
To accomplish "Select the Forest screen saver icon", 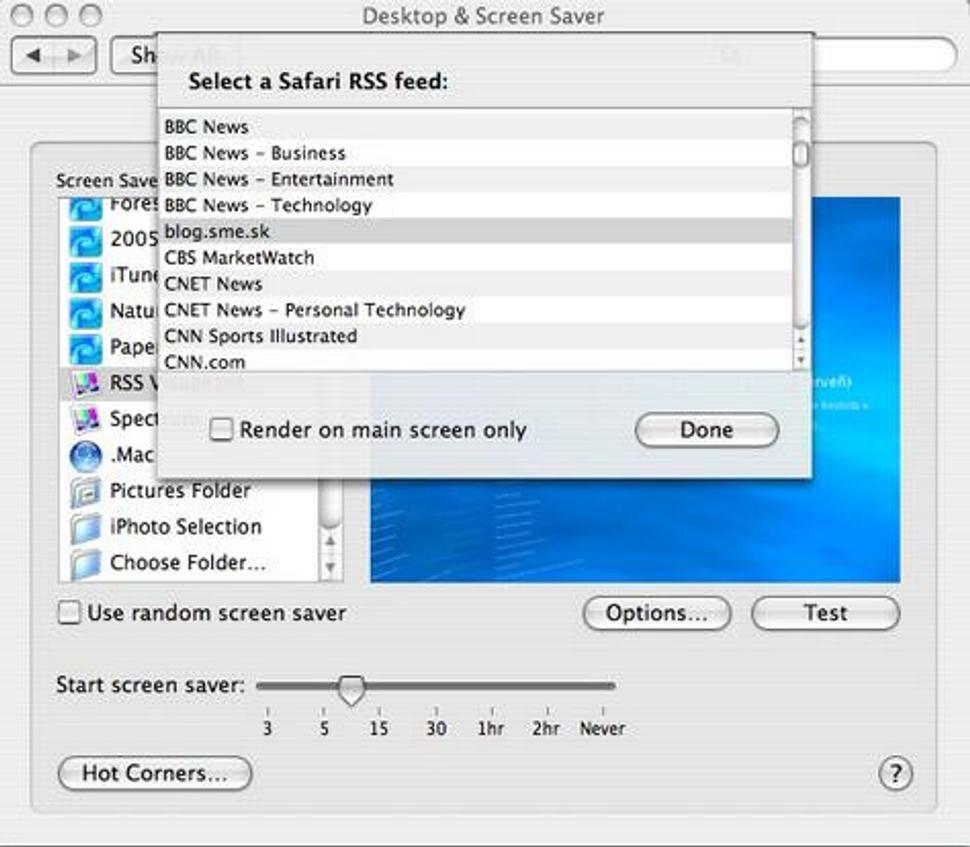I will (85, 209).
